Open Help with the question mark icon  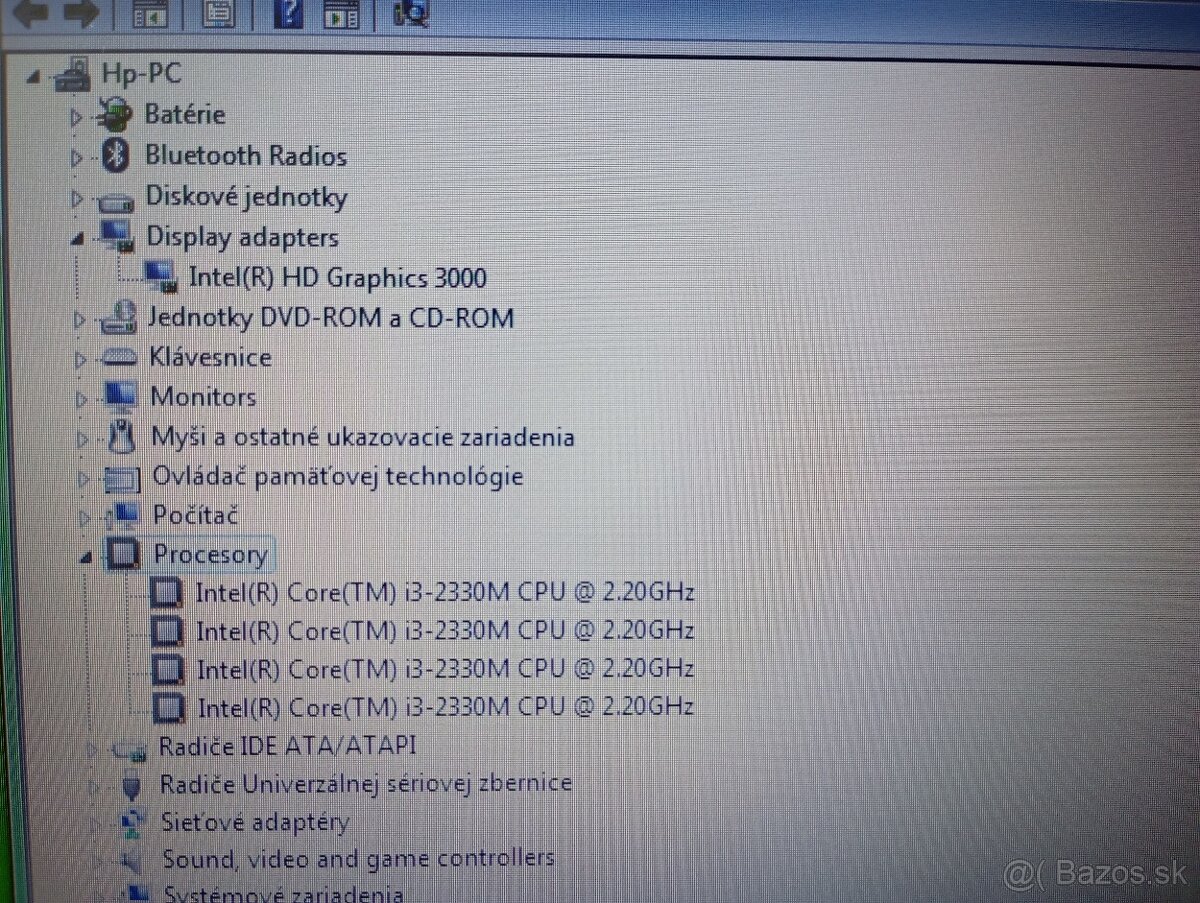289,13
